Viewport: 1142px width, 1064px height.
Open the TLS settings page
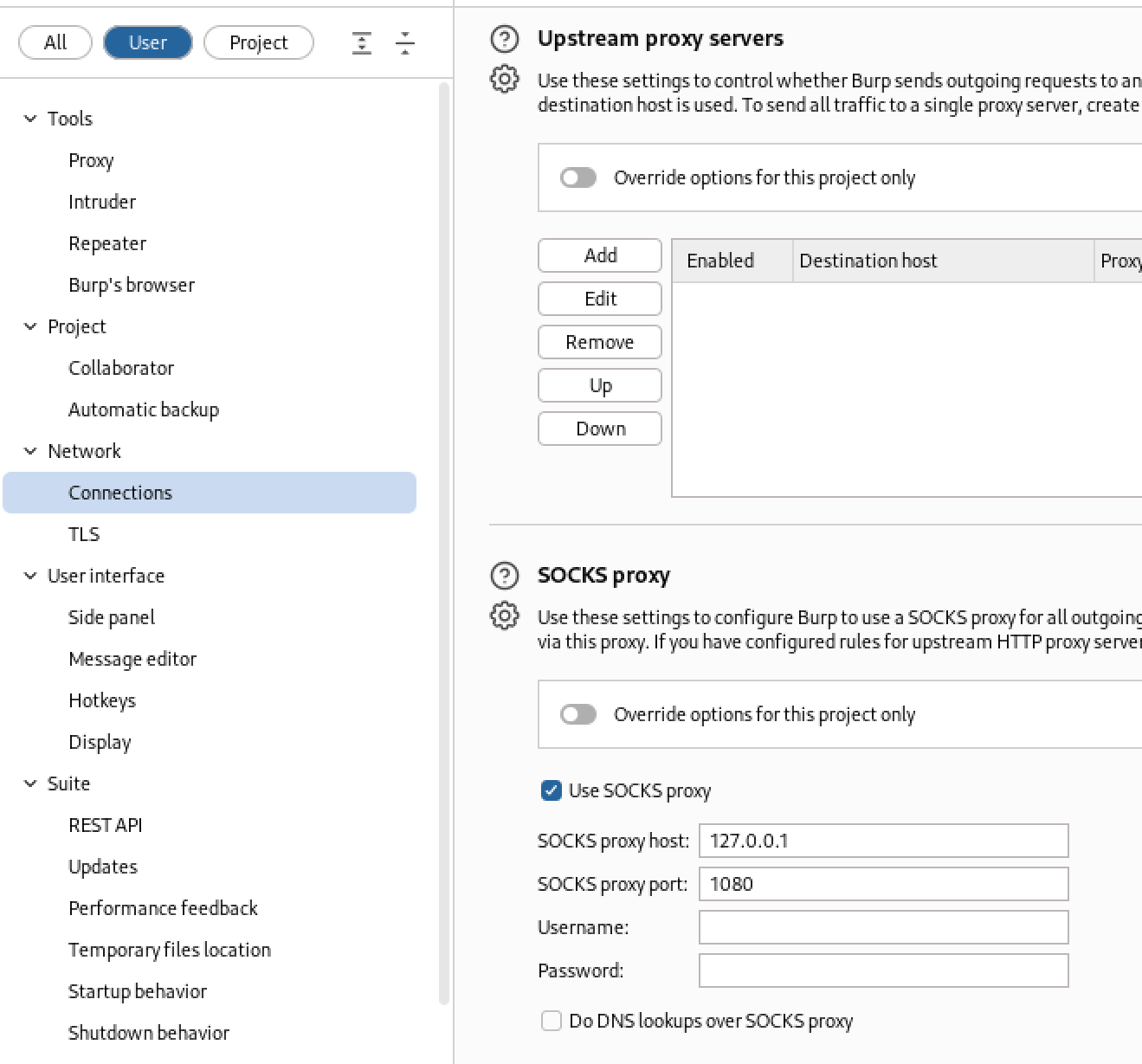click(84, 534)
